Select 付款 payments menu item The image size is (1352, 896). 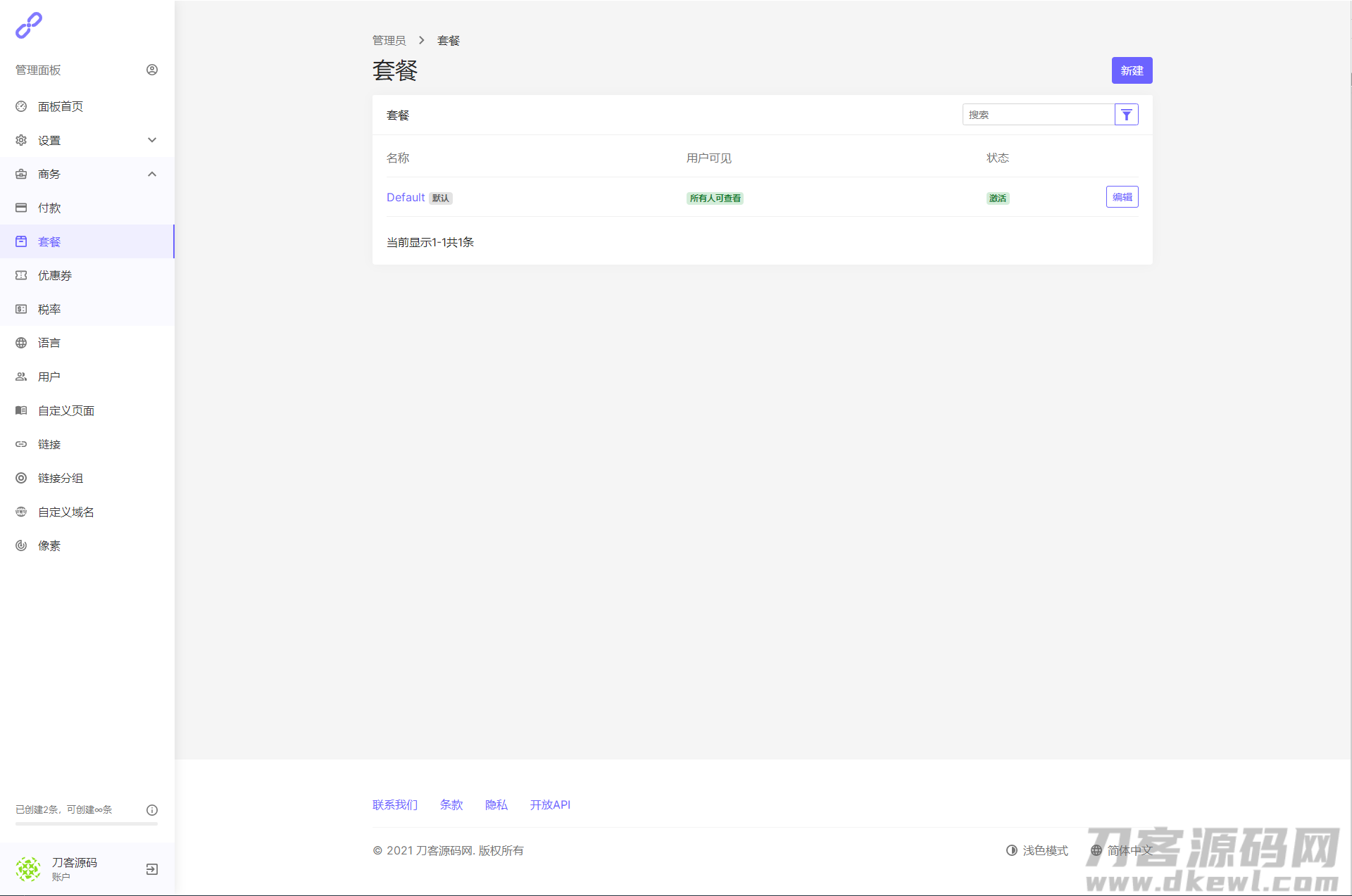click(x=49, y=208)
